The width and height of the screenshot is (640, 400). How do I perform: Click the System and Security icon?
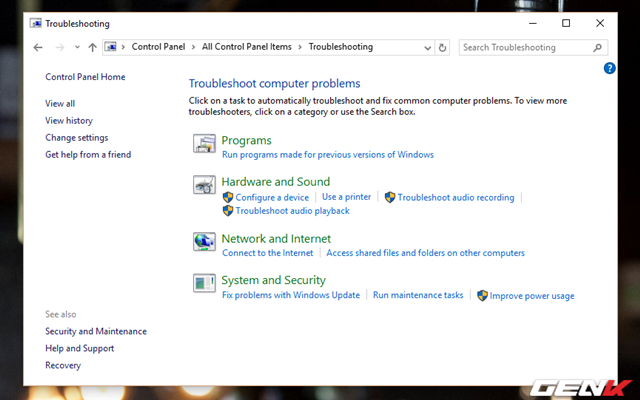(204, 283)
